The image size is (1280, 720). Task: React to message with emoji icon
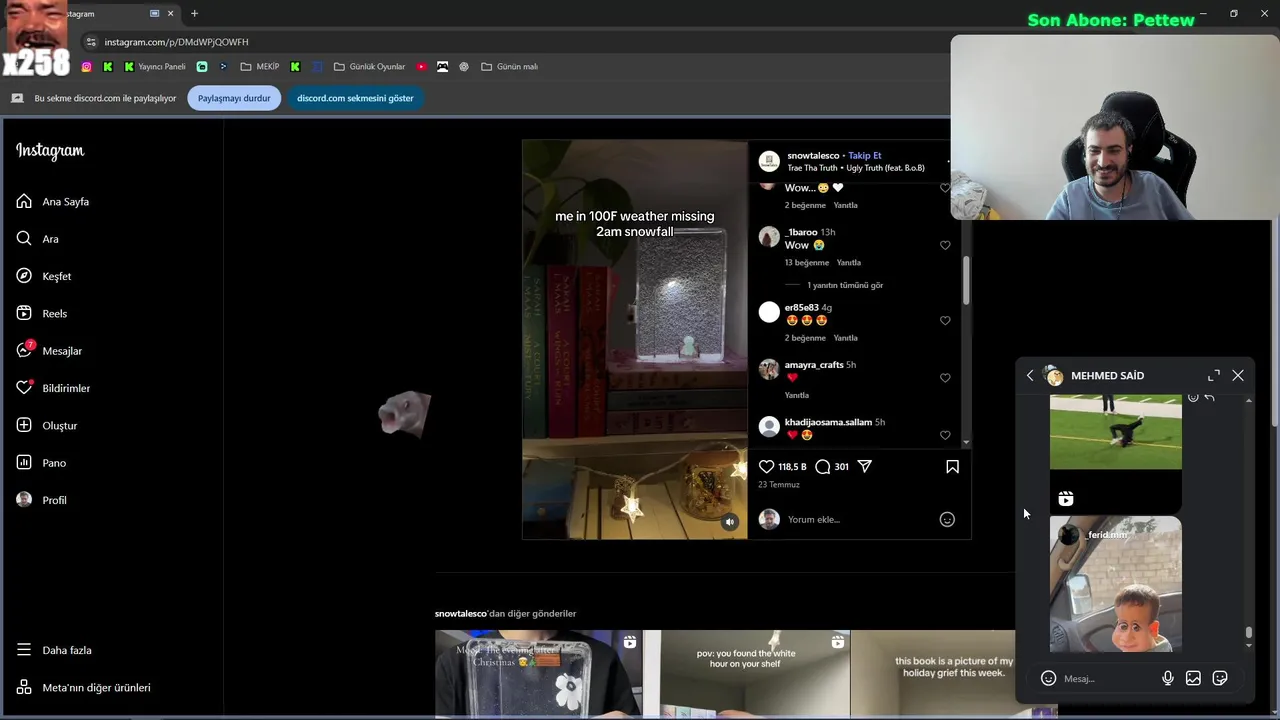[1193, 397]
